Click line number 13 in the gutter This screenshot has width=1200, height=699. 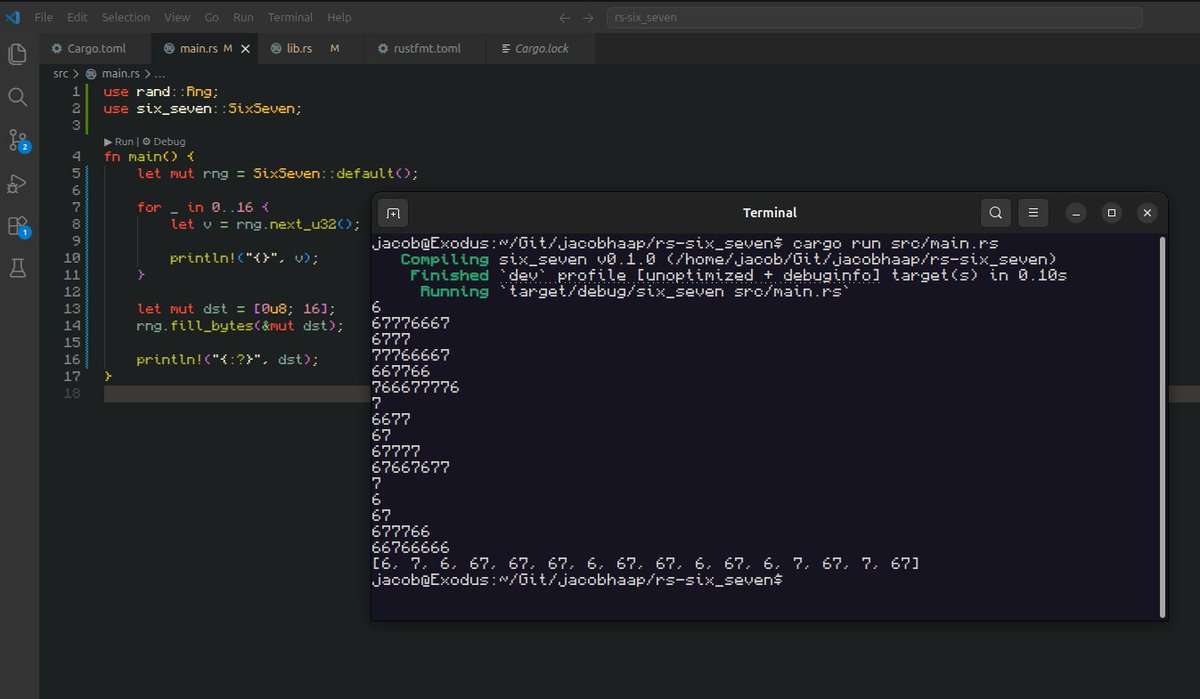click(x=72, y=309)
